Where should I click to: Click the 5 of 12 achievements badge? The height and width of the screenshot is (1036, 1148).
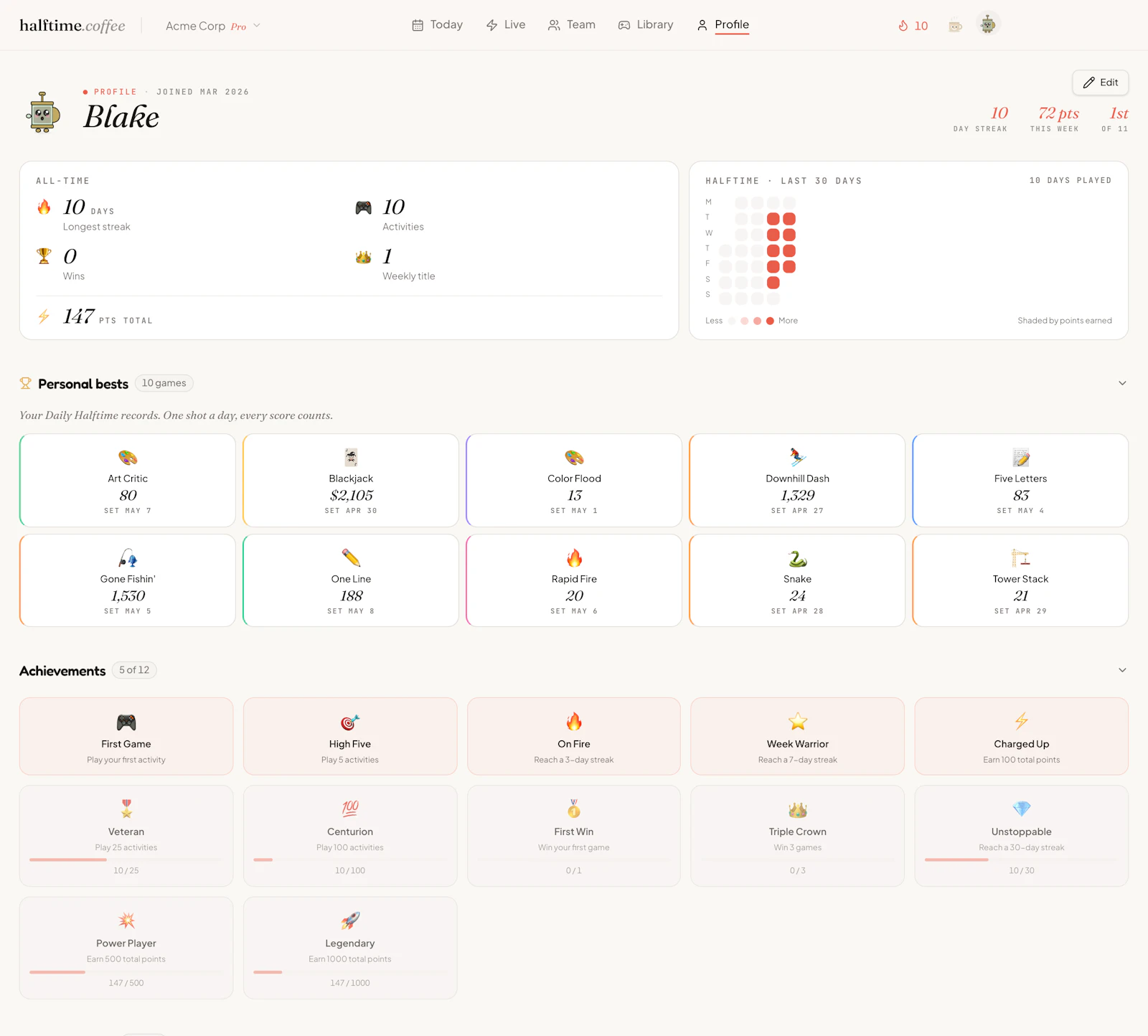click(x=134, y=670)
